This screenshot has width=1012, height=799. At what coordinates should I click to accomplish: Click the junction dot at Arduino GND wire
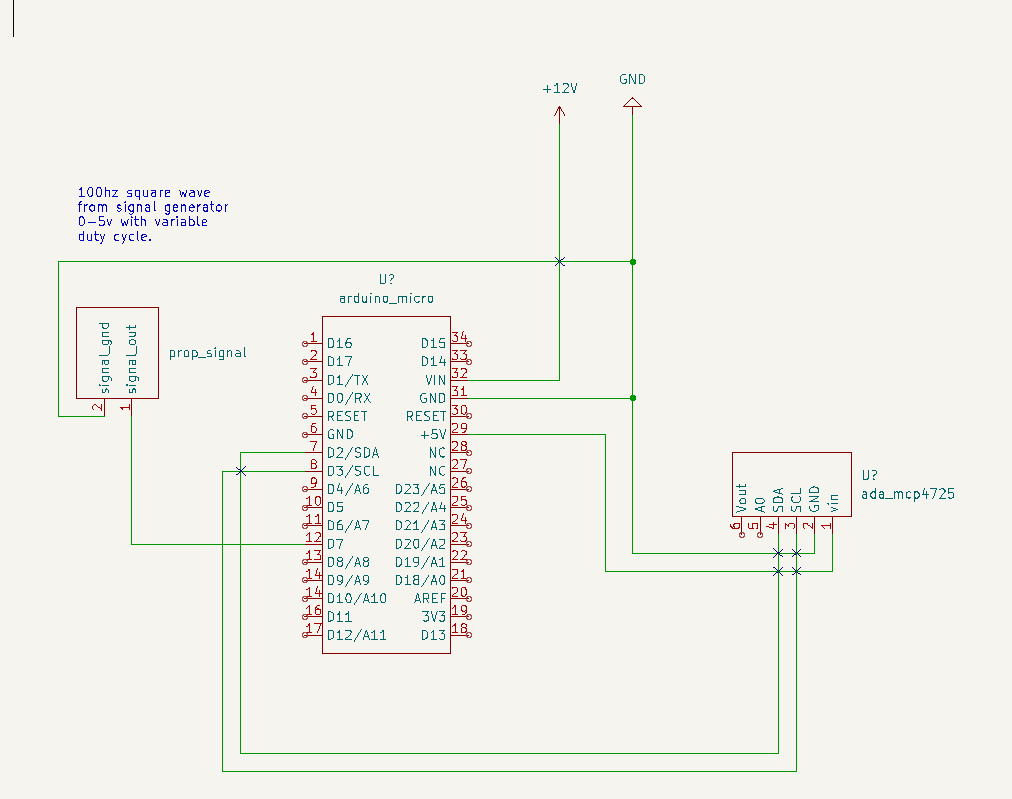[x=633, y=398]
